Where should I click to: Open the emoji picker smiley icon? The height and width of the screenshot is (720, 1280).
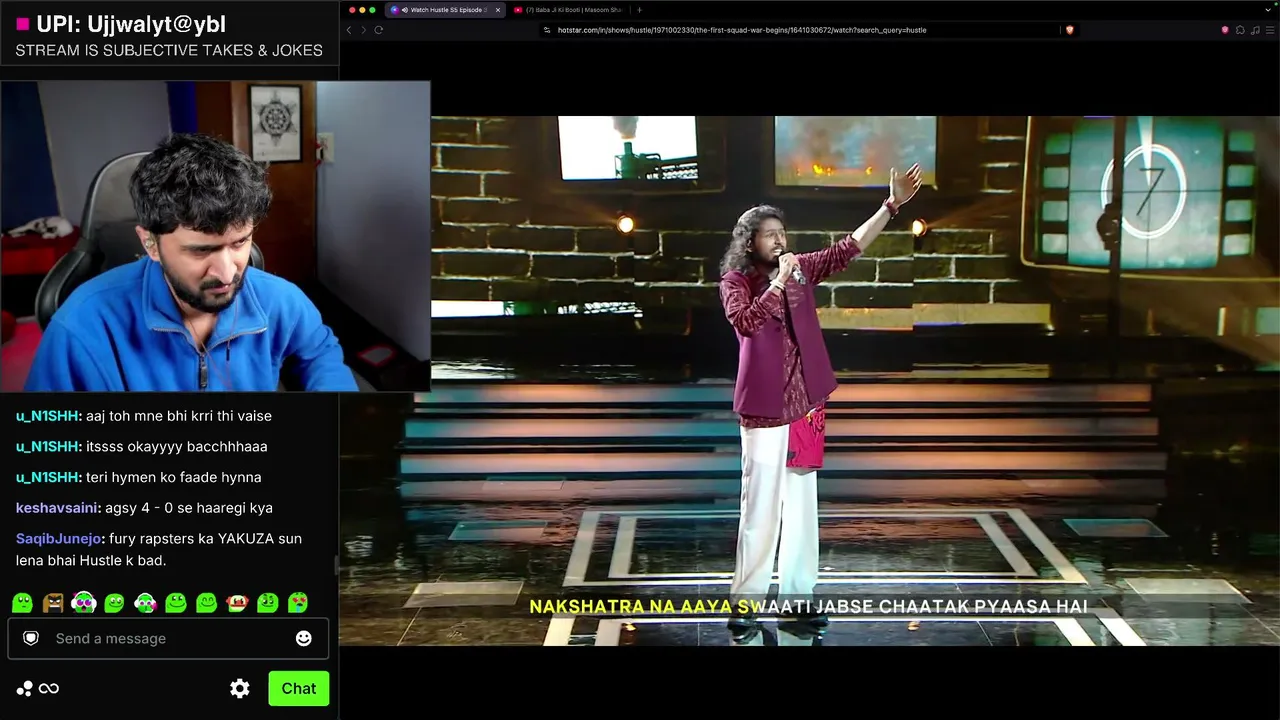click(304, 638)
